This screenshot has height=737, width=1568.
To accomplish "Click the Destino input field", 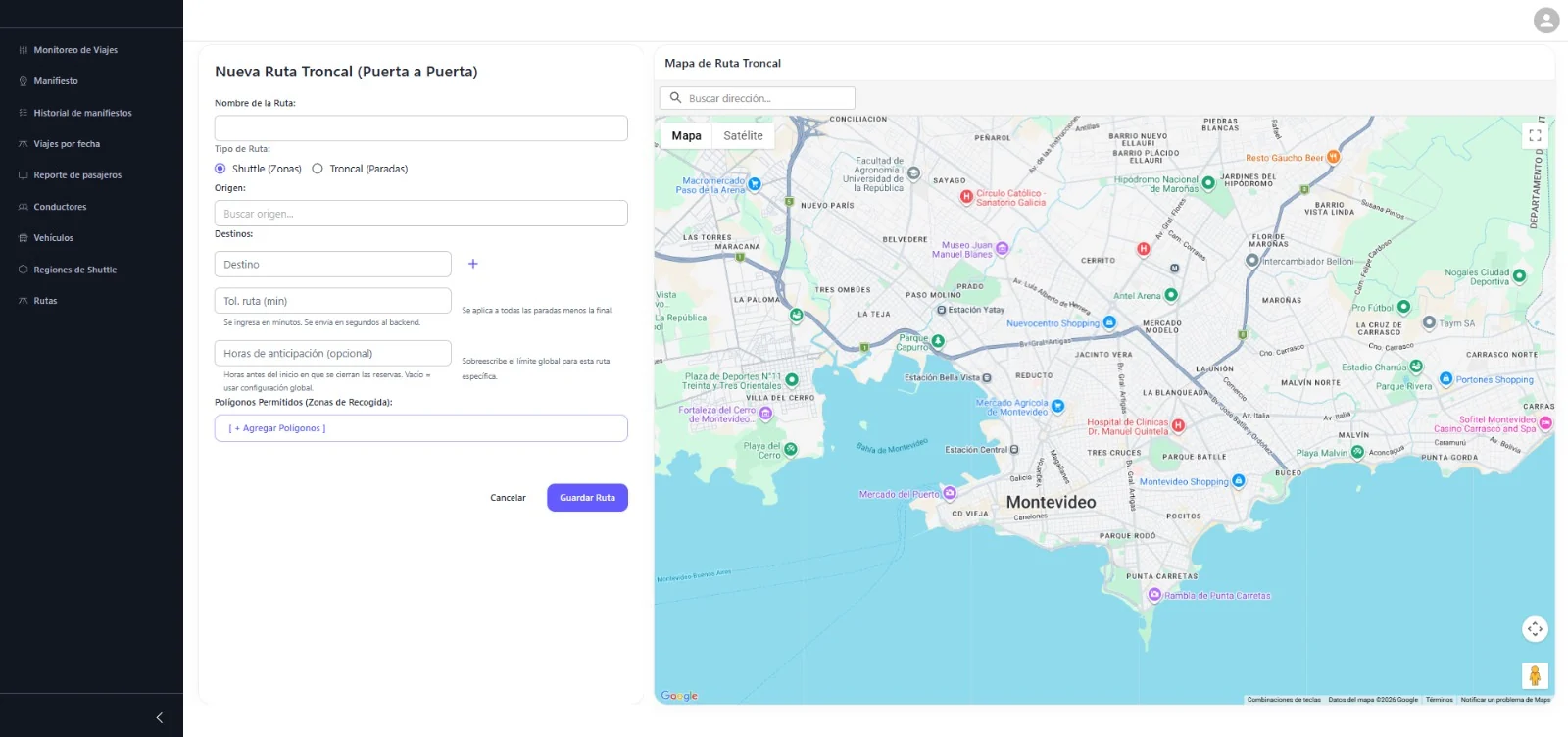I will (x=333, y=265).
